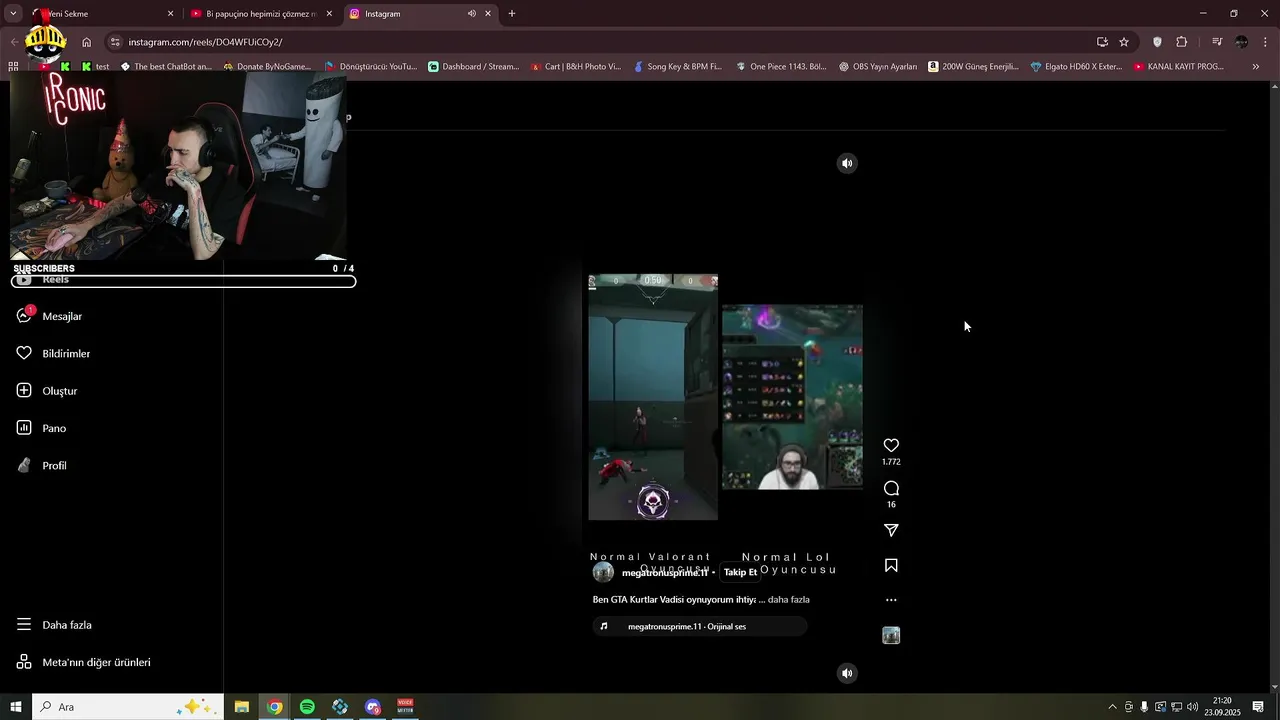Open the shield extension icon
The width and height of the screenshot is (1280, 720).
1157,42
